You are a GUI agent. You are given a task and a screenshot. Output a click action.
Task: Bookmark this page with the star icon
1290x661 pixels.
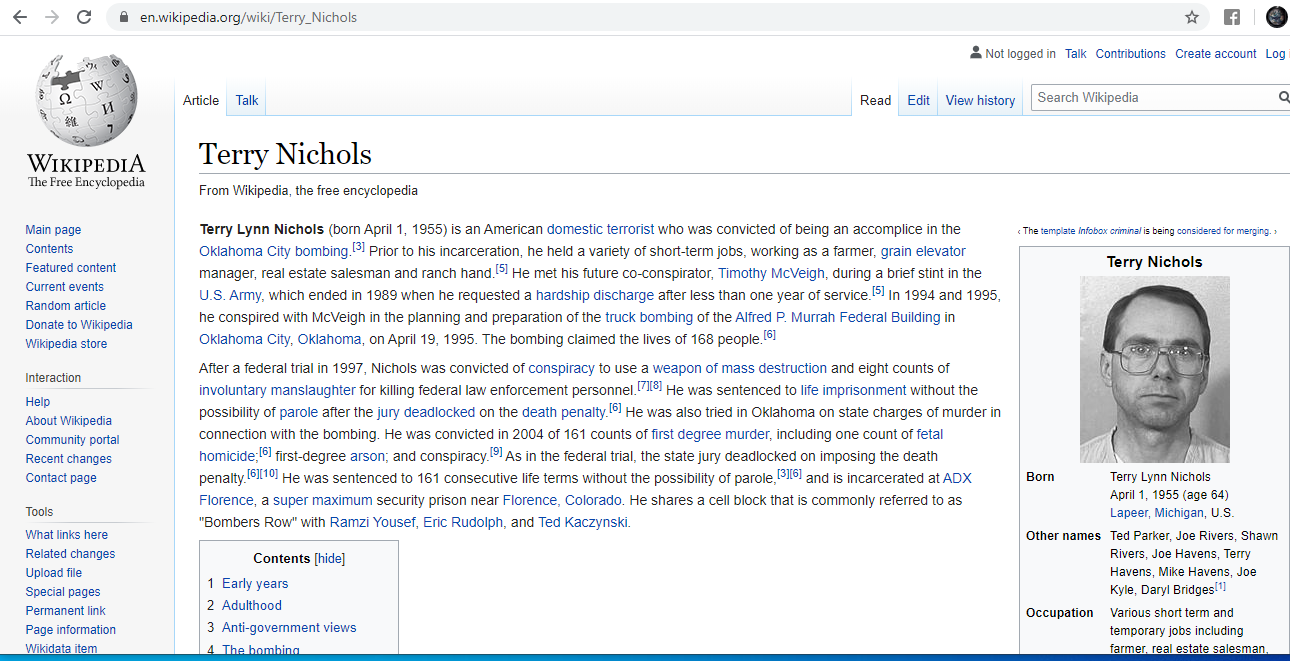[1192, 17]
